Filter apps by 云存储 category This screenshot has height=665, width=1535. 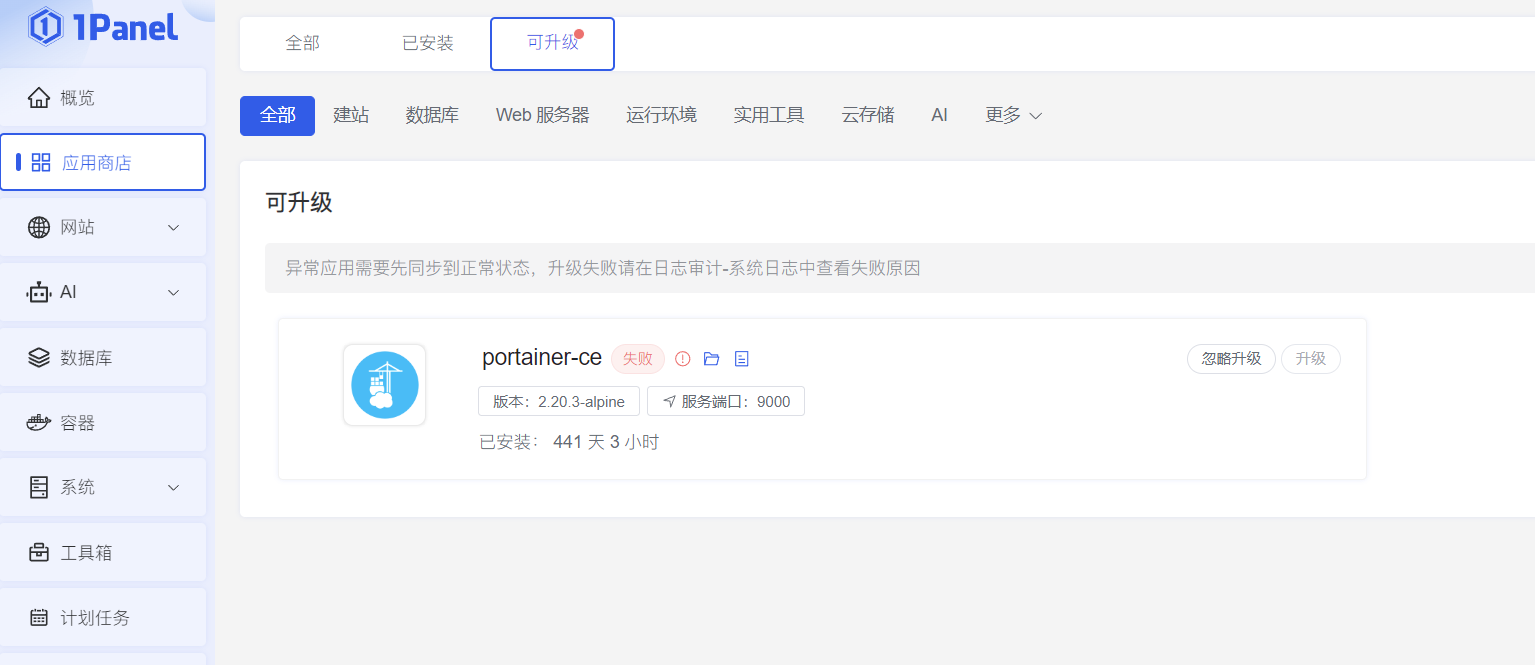tap(868, 115)
